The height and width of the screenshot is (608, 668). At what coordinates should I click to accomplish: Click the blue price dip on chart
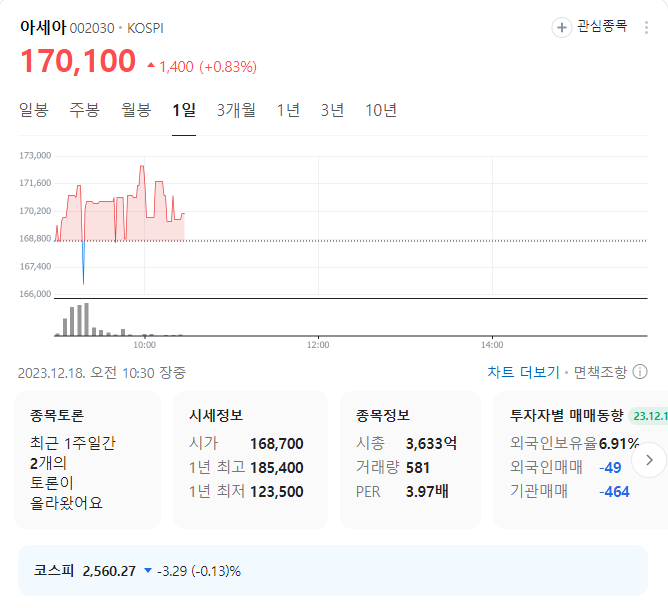click(84, 264)
